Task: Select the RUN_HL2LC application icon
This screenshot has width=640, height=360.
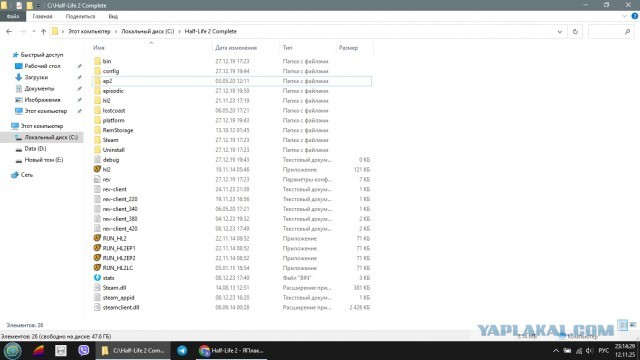Action: 97,268
